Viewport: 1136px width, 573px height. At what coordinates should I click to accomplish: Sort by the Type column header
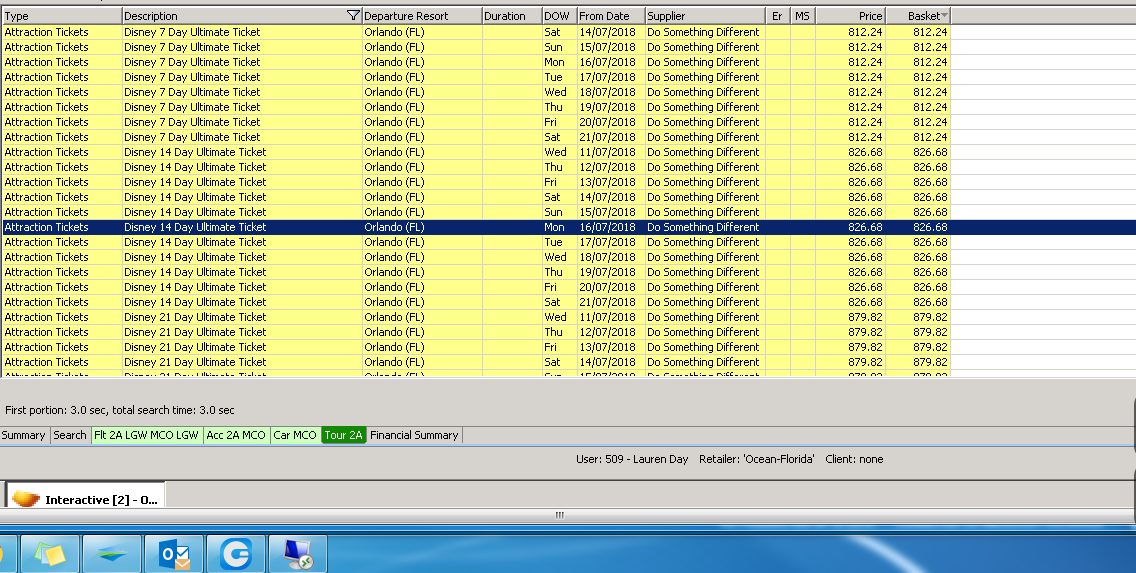62,16
